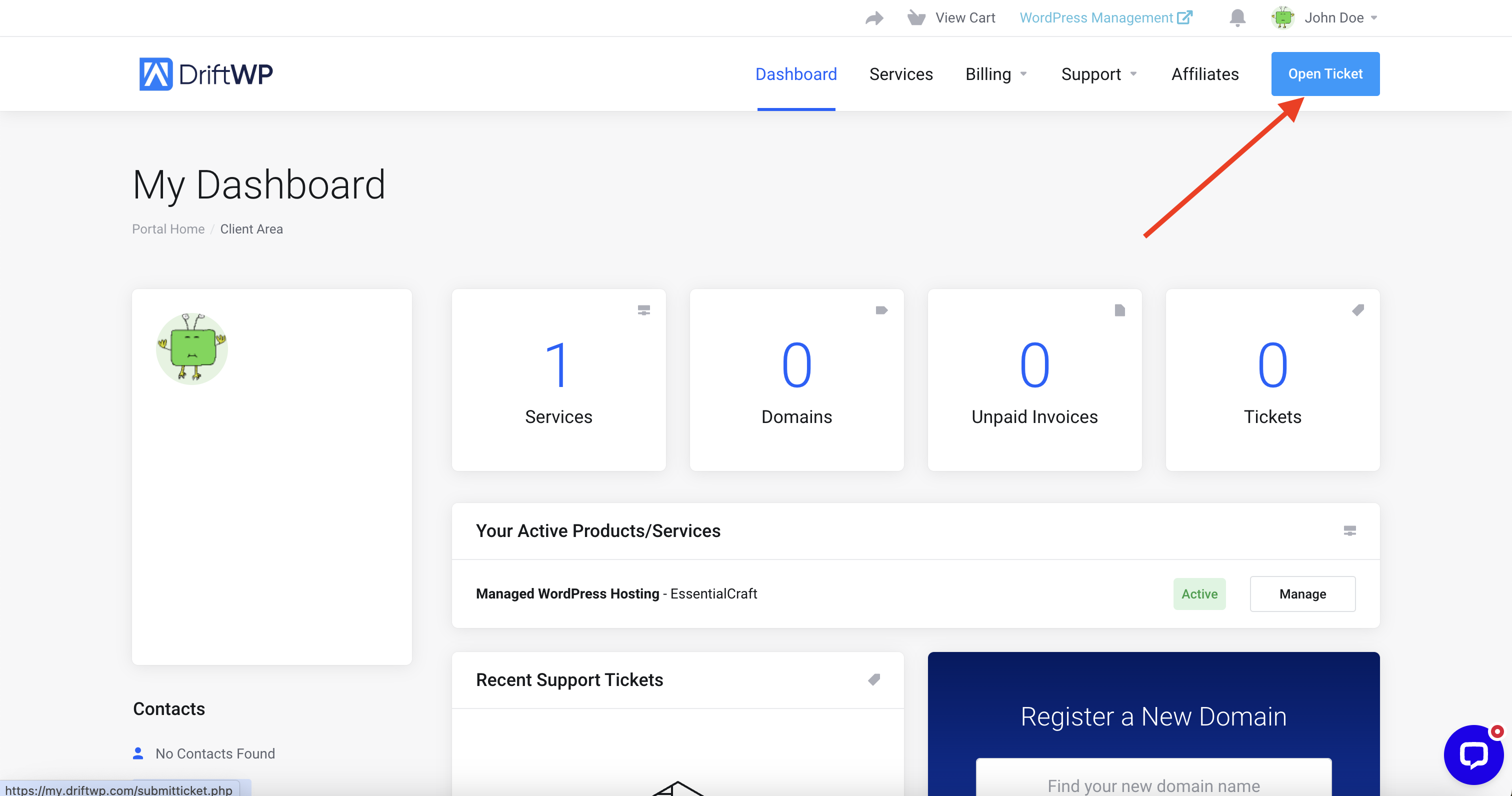This screenshot has height=796, width=1512.
Task: Open WordPress Management external link
Action: [1105, 17]
